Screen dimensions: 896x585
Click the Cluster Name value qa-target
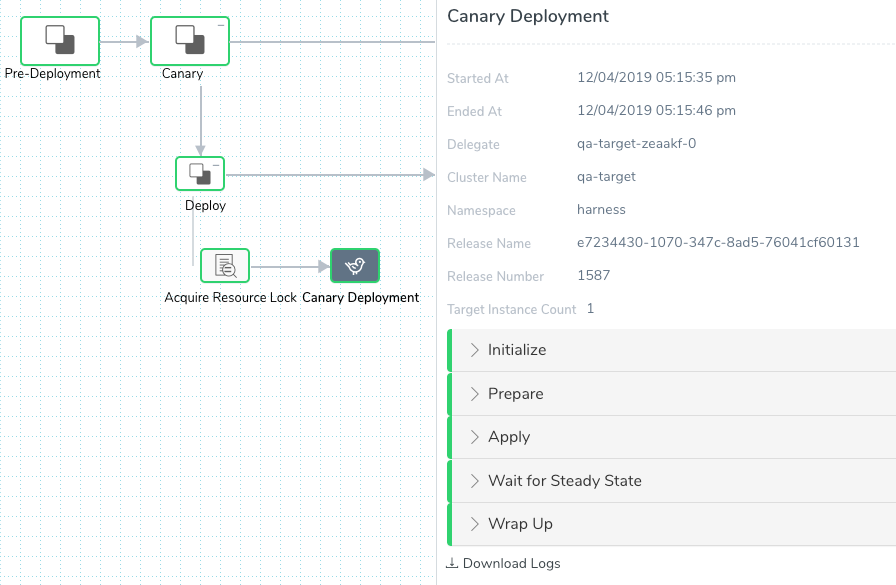click(x=606, y=177)
